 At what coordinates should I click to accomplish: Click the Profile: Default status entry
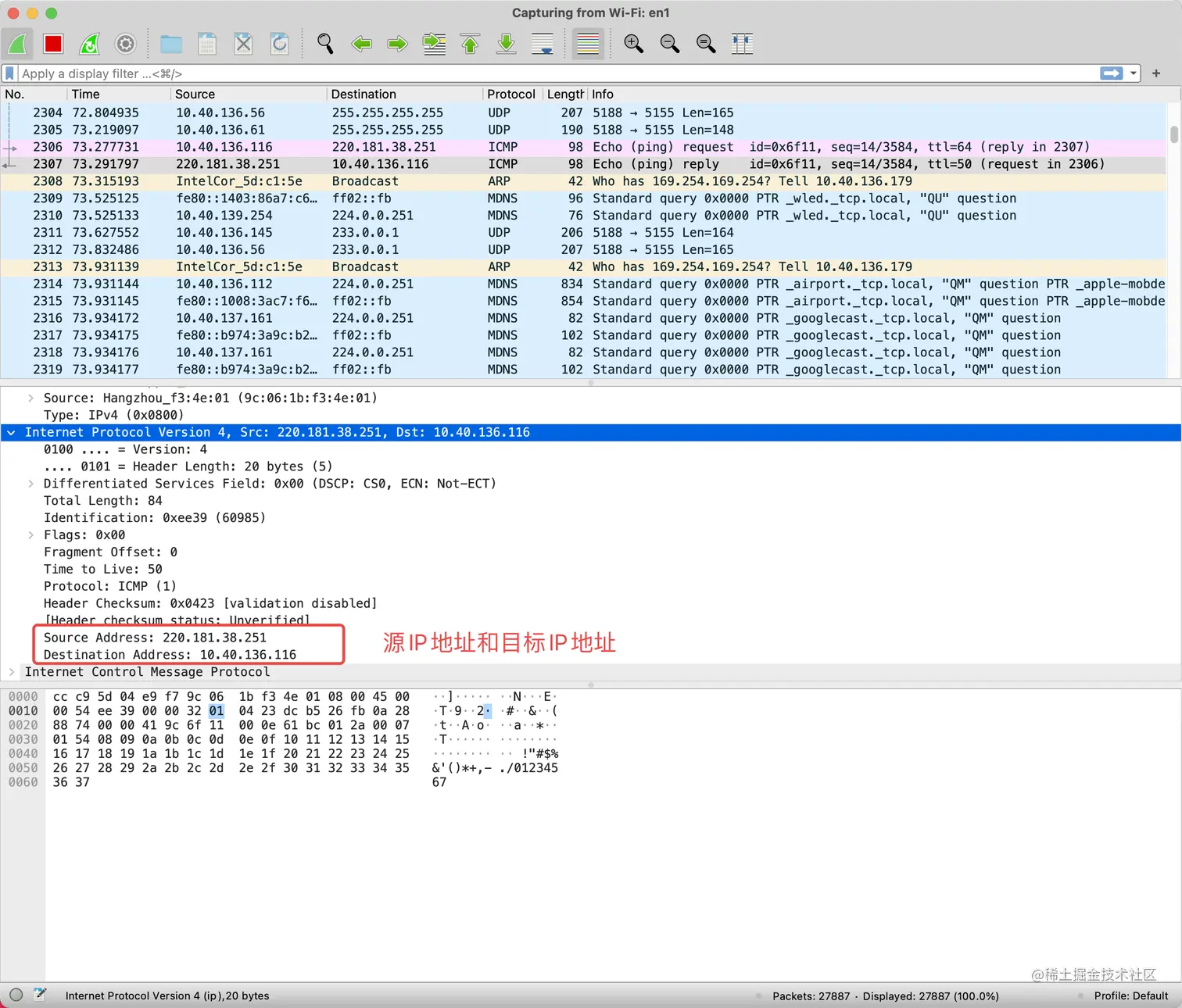(1131, 995)
